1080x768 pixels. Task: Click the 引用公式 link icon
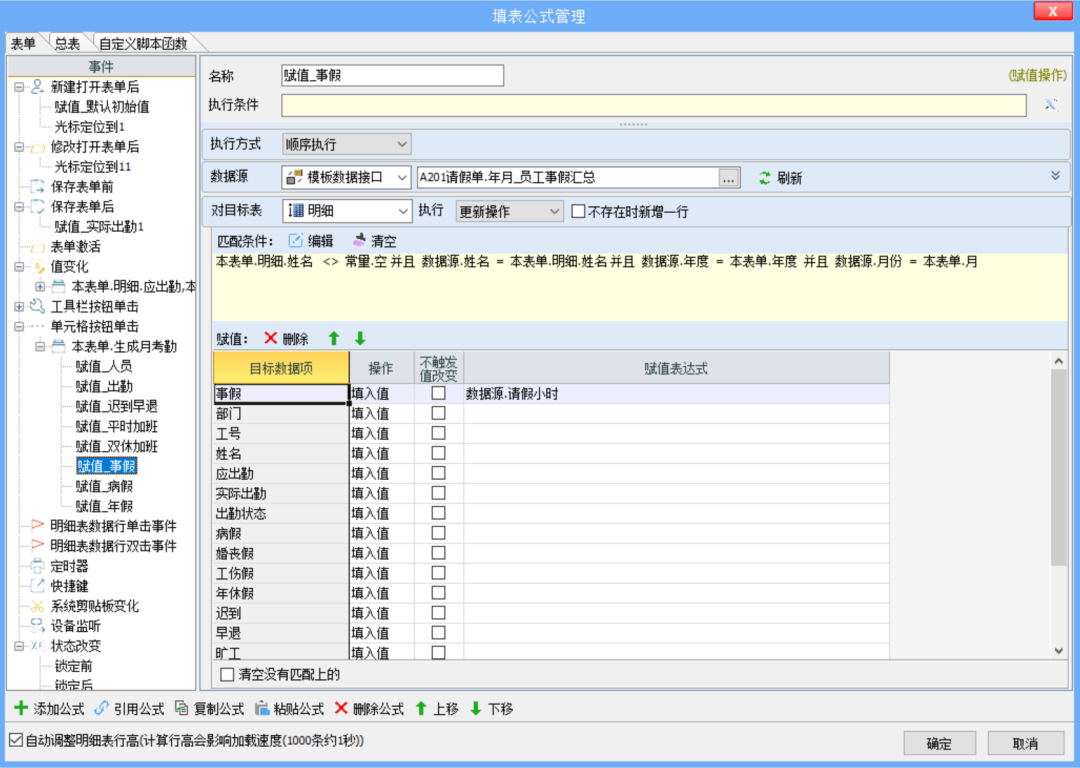[x=101, y=708]
